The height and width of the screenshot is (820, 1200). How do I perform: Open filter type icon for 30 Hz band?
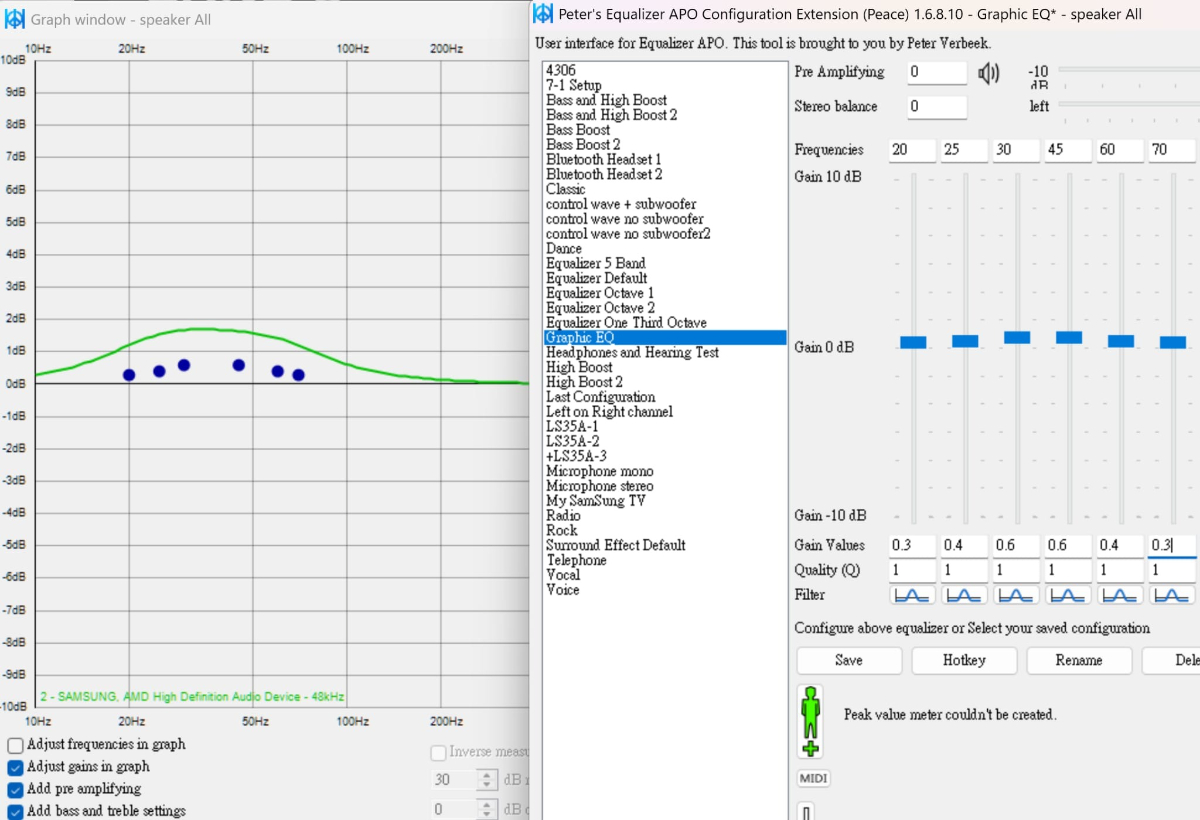click(x=1016, y=595)
